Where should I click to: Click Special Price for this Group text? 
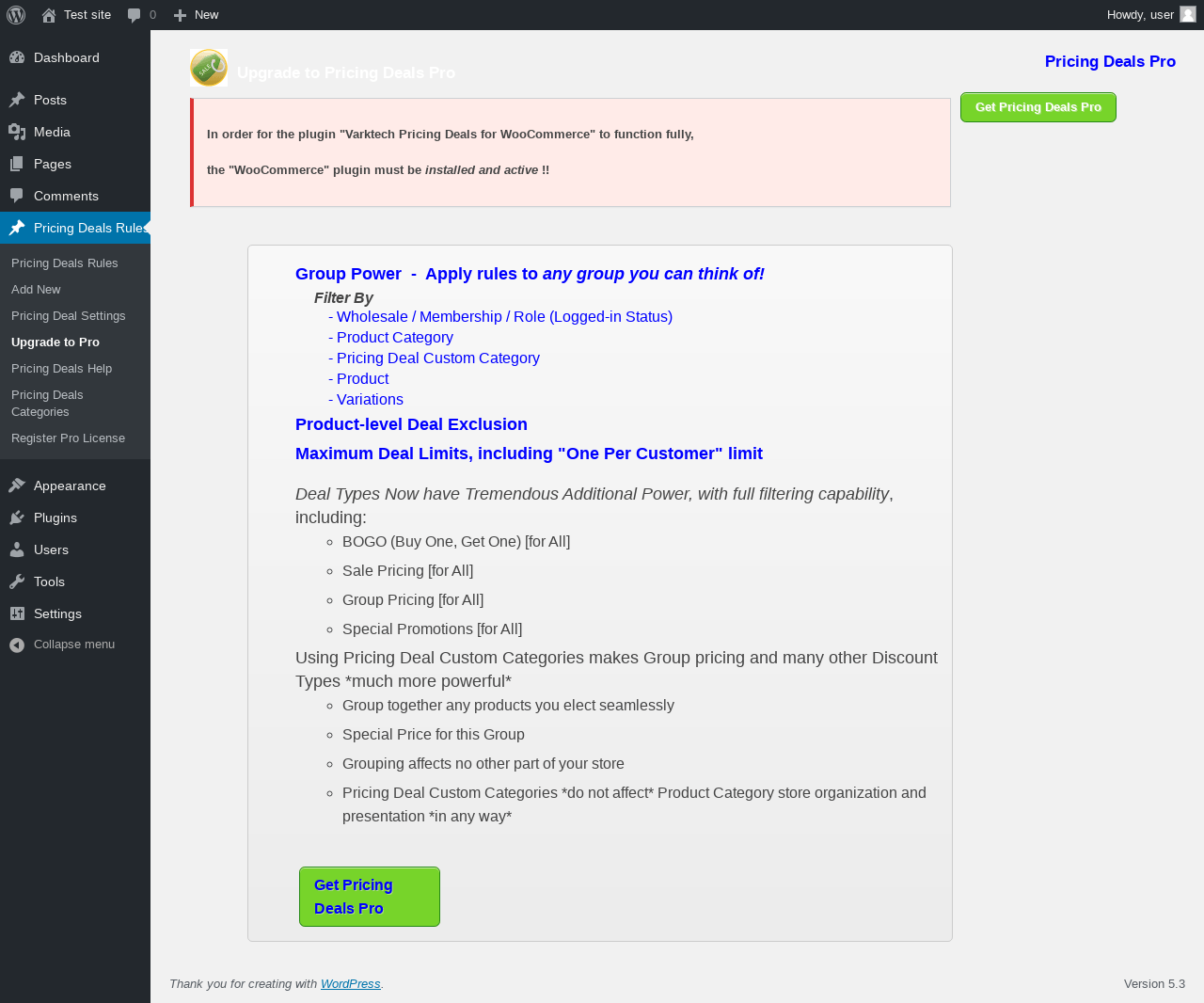tap(434, 735)
